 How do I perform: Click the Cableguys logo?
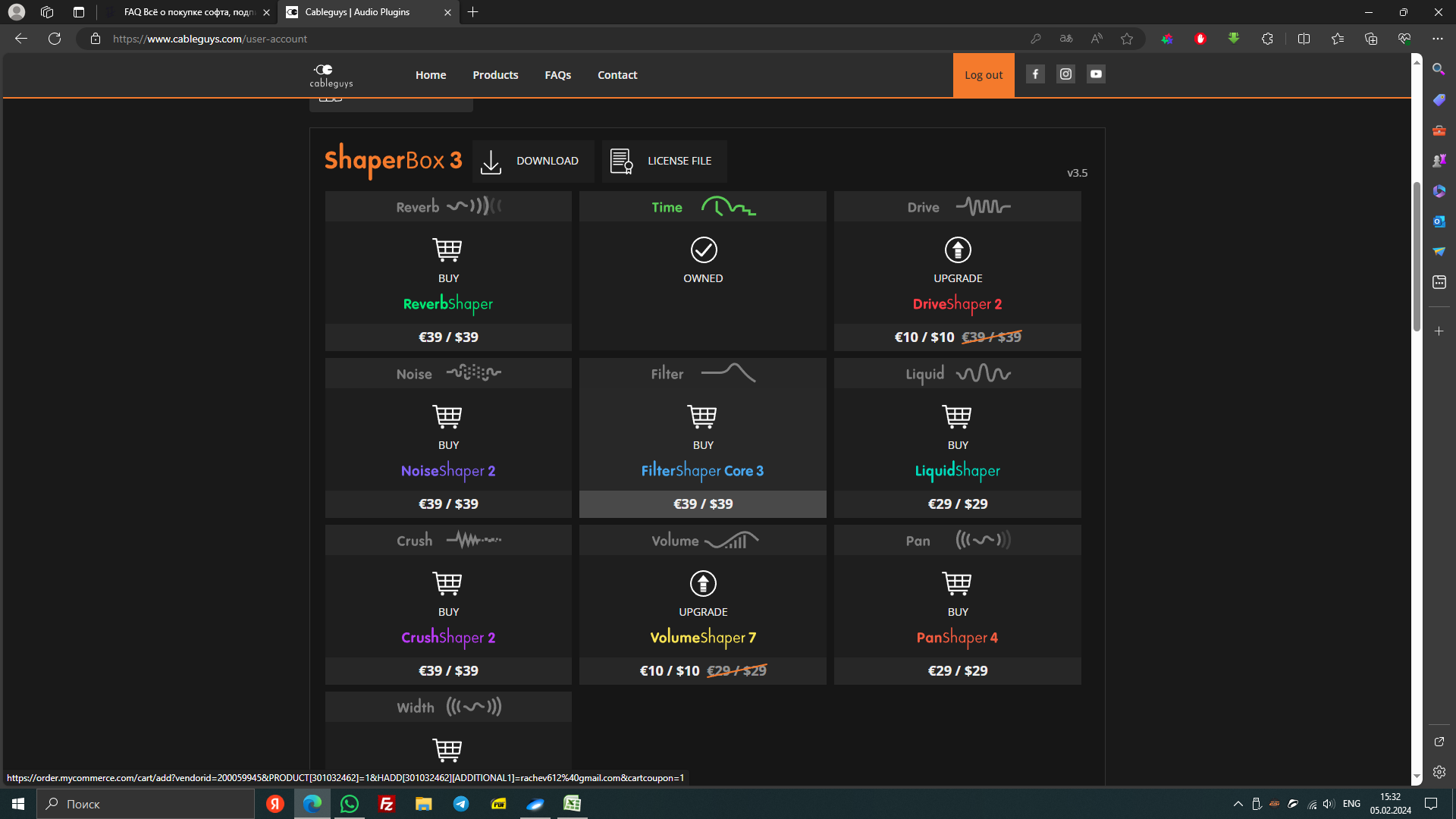click(x=331, y=75)
